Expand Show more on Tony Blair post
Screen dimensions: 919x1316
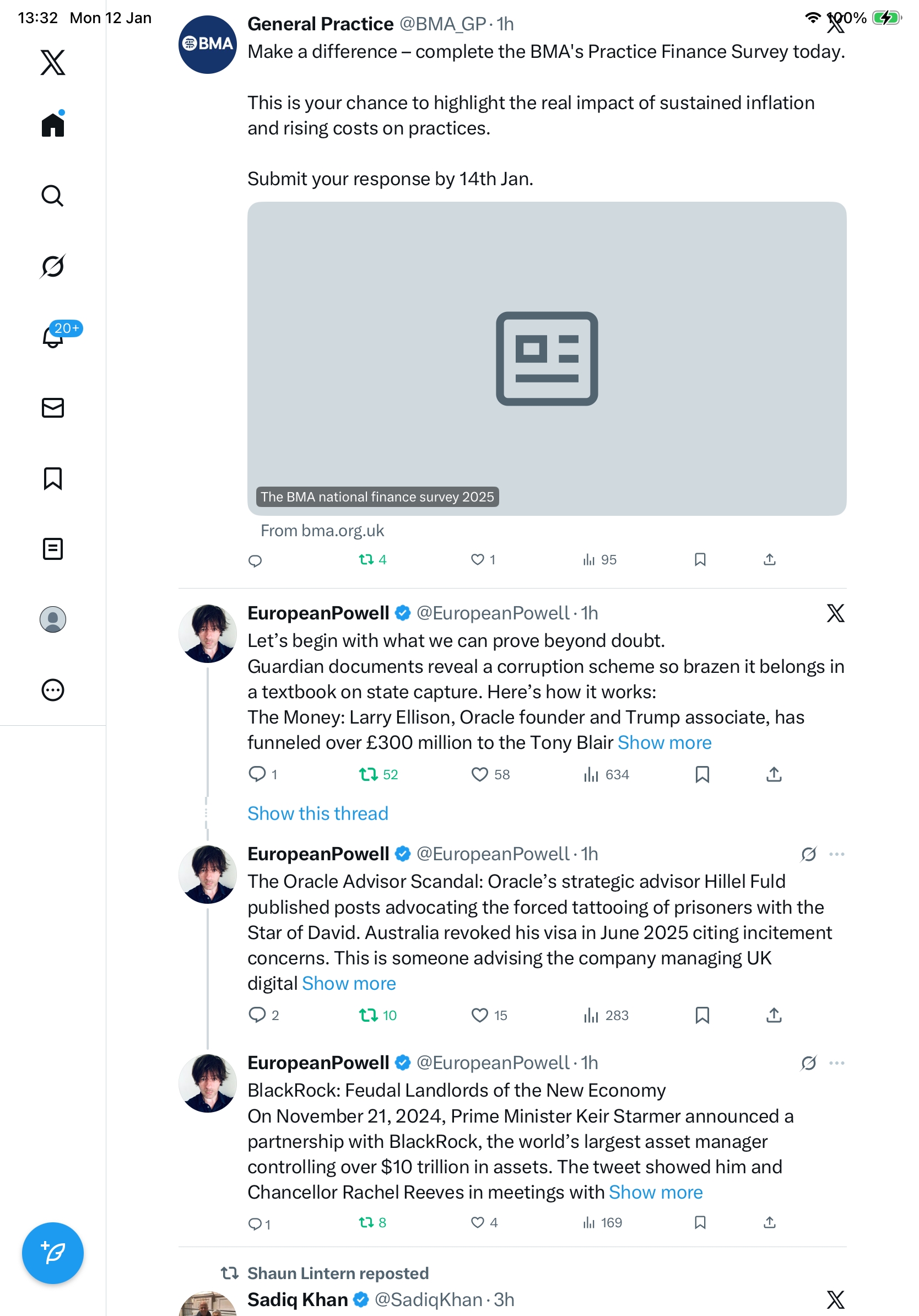664,742
